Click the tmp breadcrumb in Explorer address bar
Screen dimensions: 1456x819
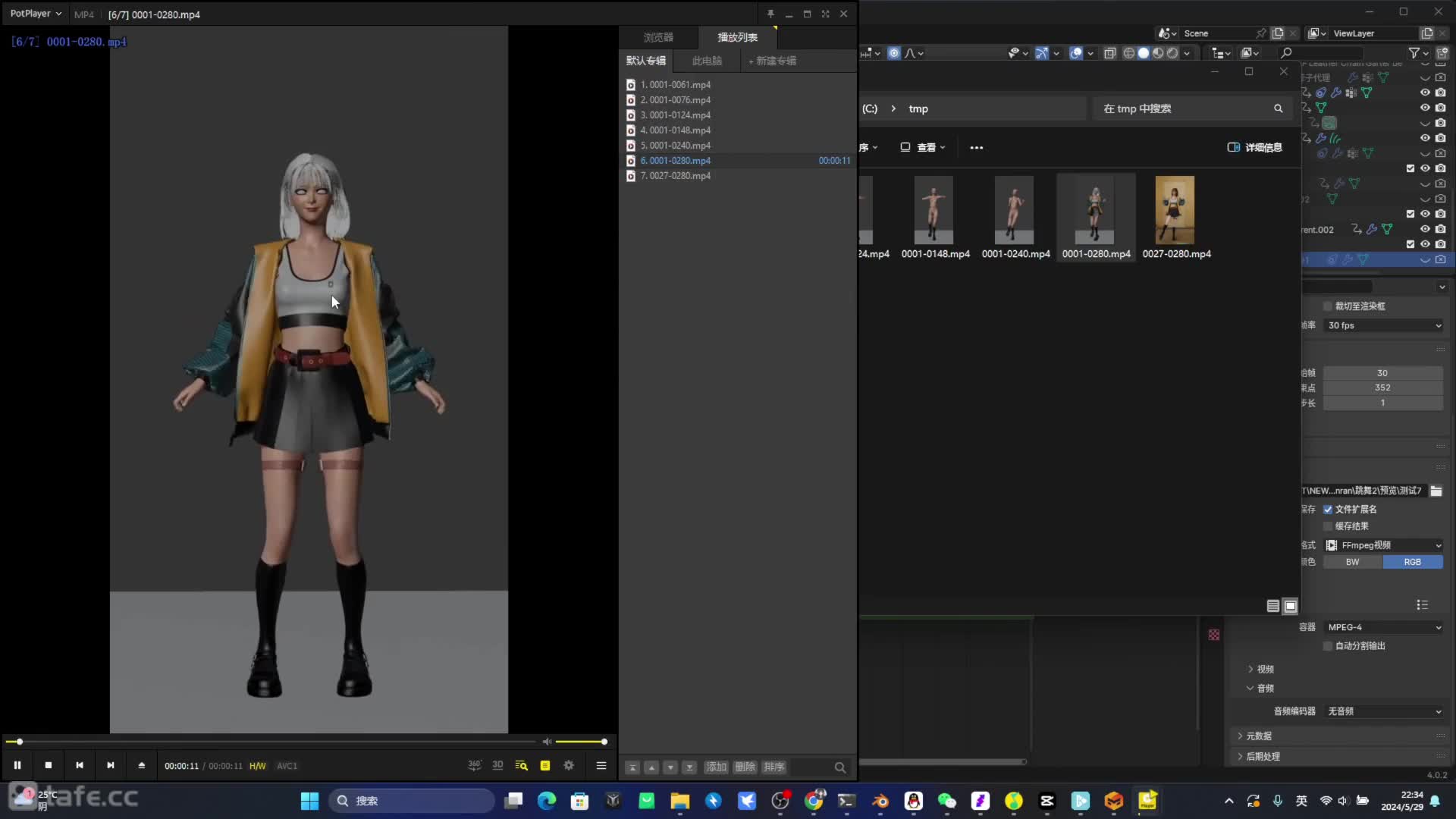tap(918, 108)
